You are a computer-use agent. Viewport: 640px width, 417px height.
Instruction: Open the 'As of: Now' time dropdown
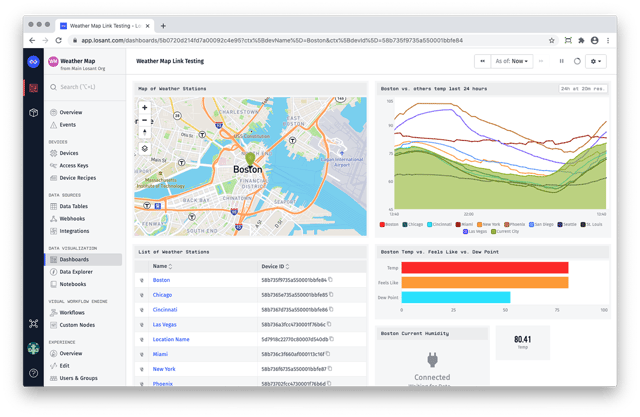pyautogui.click(x=511, y=61)
